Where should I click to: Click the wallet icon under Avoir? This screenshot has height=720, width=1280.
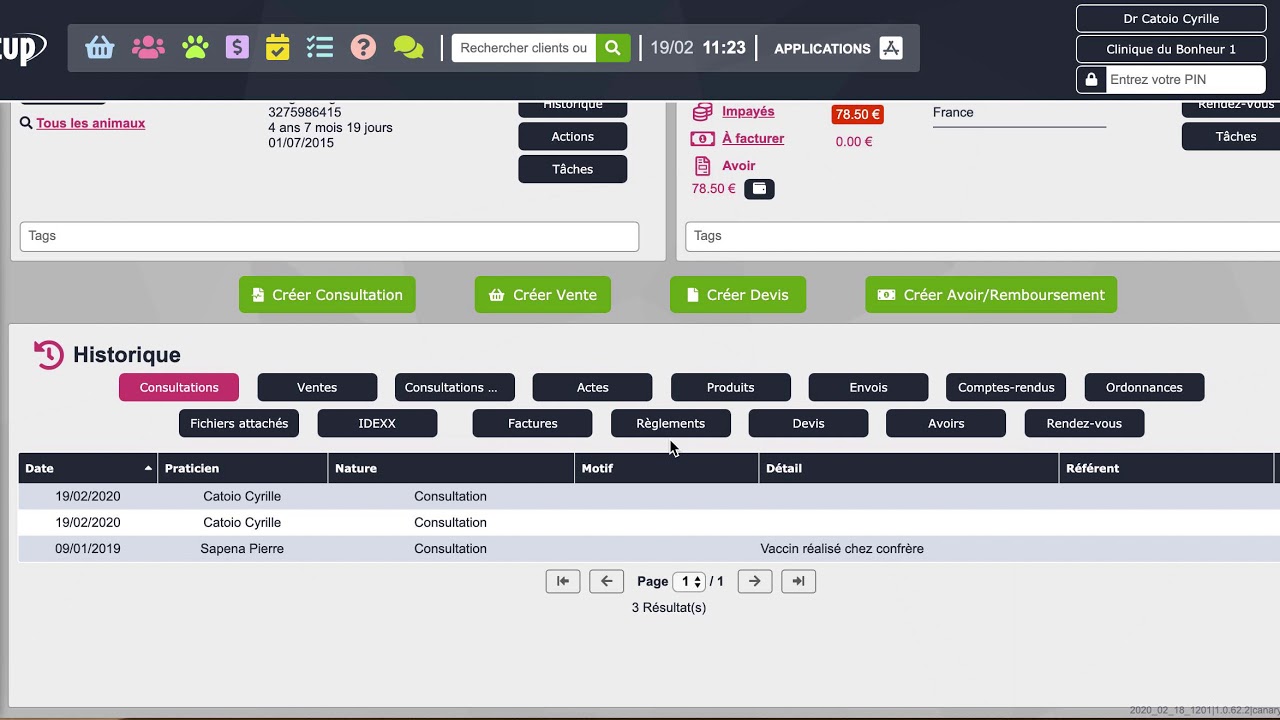pyautogui.click(x=759, y=189)
